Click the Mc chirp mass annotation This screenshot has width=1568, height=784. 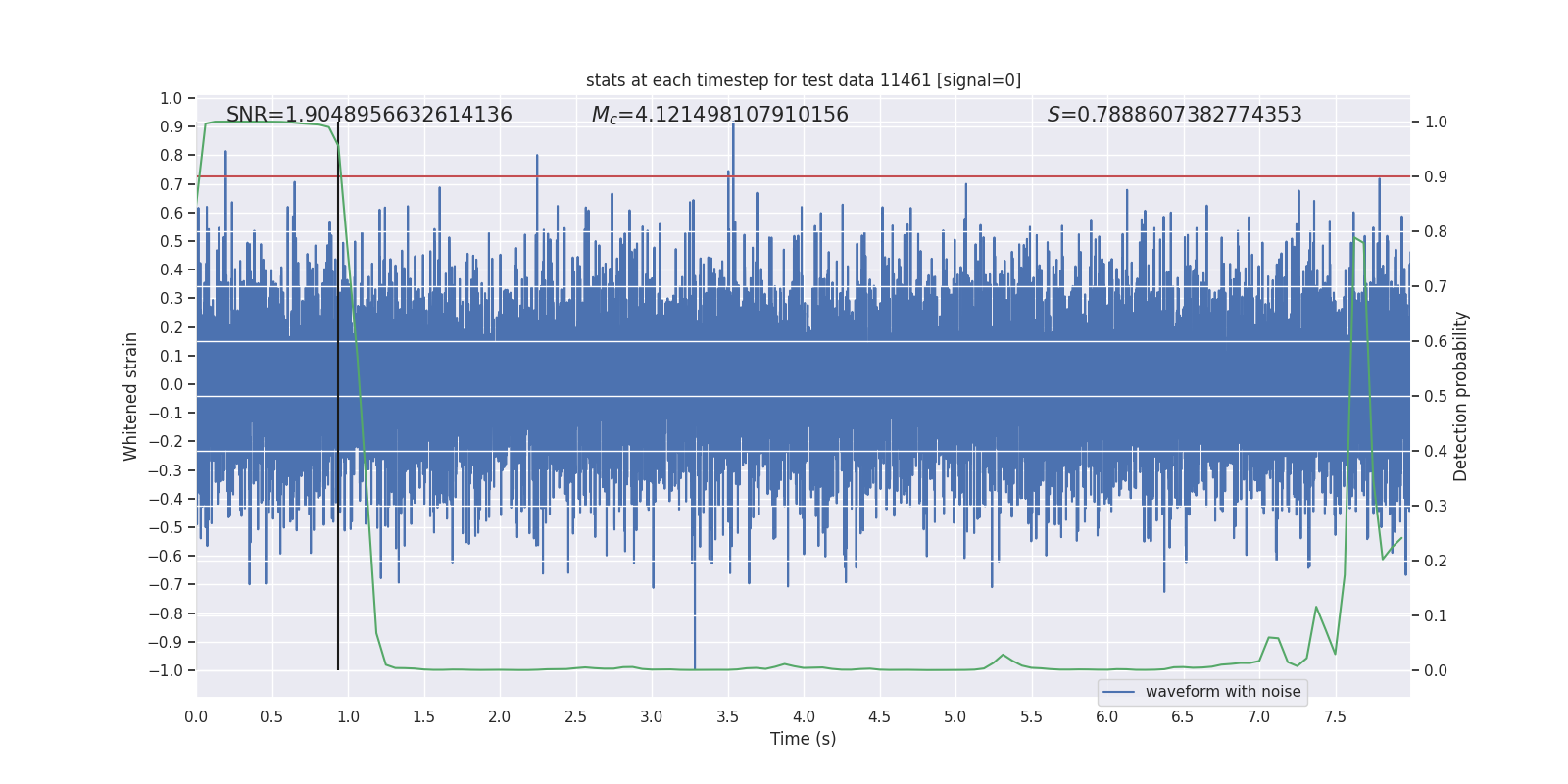click(720, 115)
